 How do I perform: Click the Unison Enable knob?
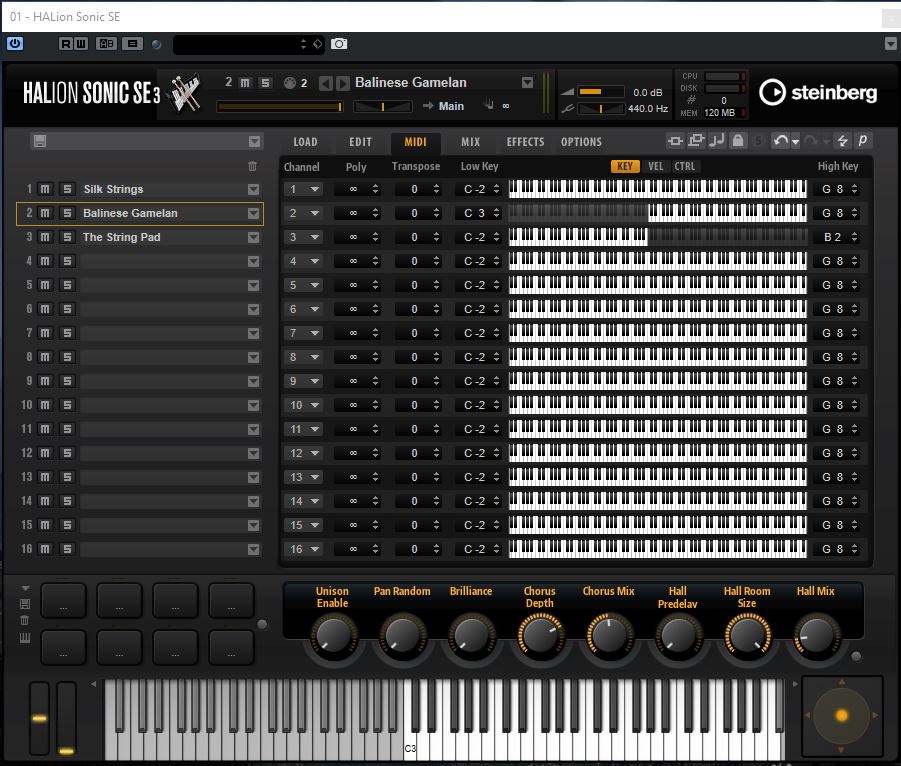[333, 636]
